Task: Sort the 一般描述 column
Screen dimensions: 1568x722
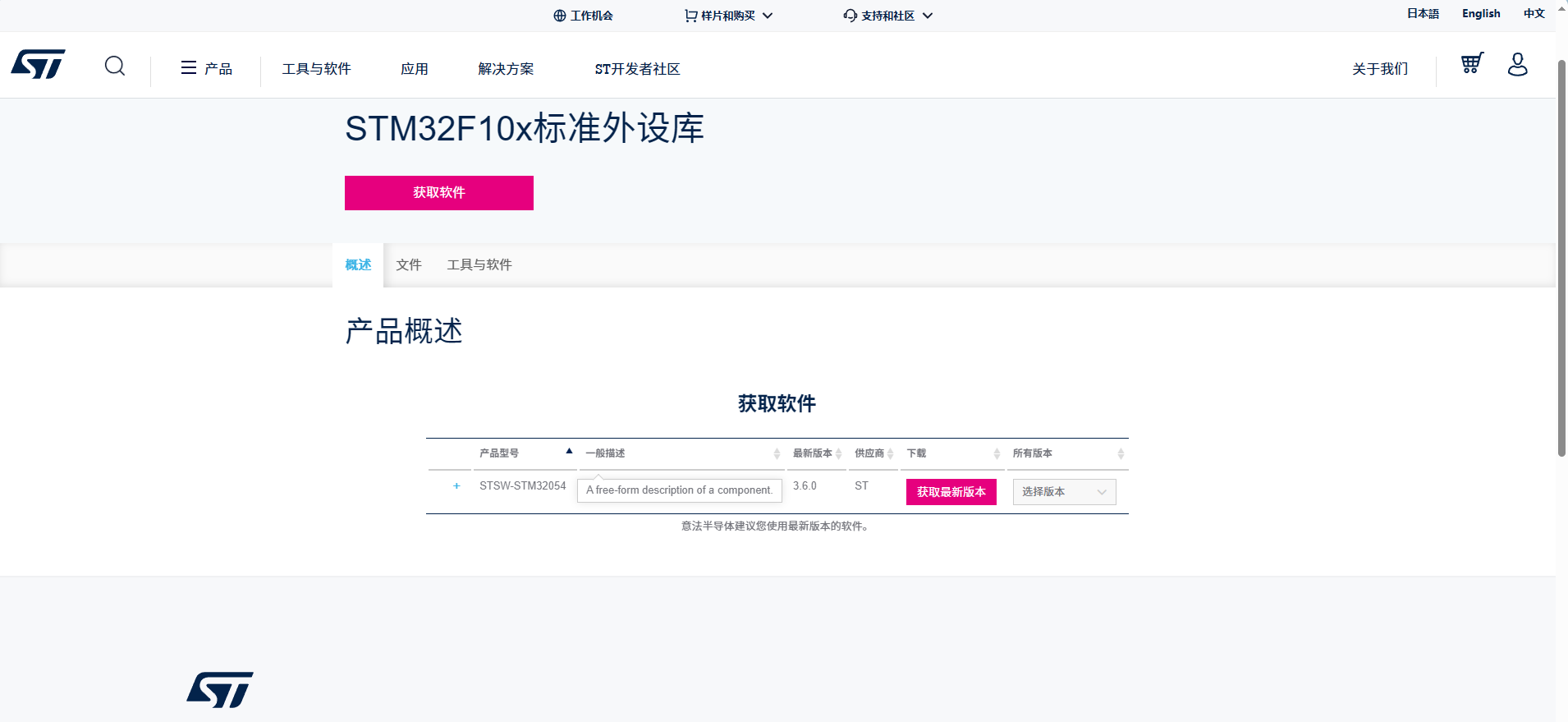Action: pos(777,453)
